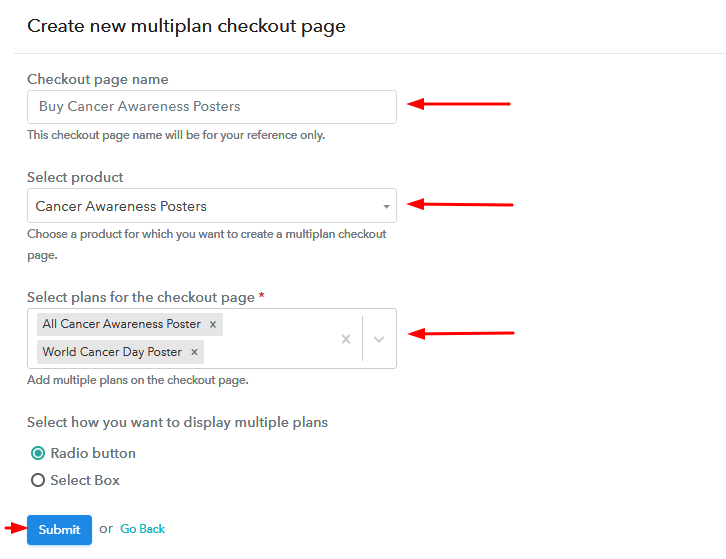Screen dimensions: 726x559
Task: Click the red arrow pointing at Submit
Action: coord(15,528)
